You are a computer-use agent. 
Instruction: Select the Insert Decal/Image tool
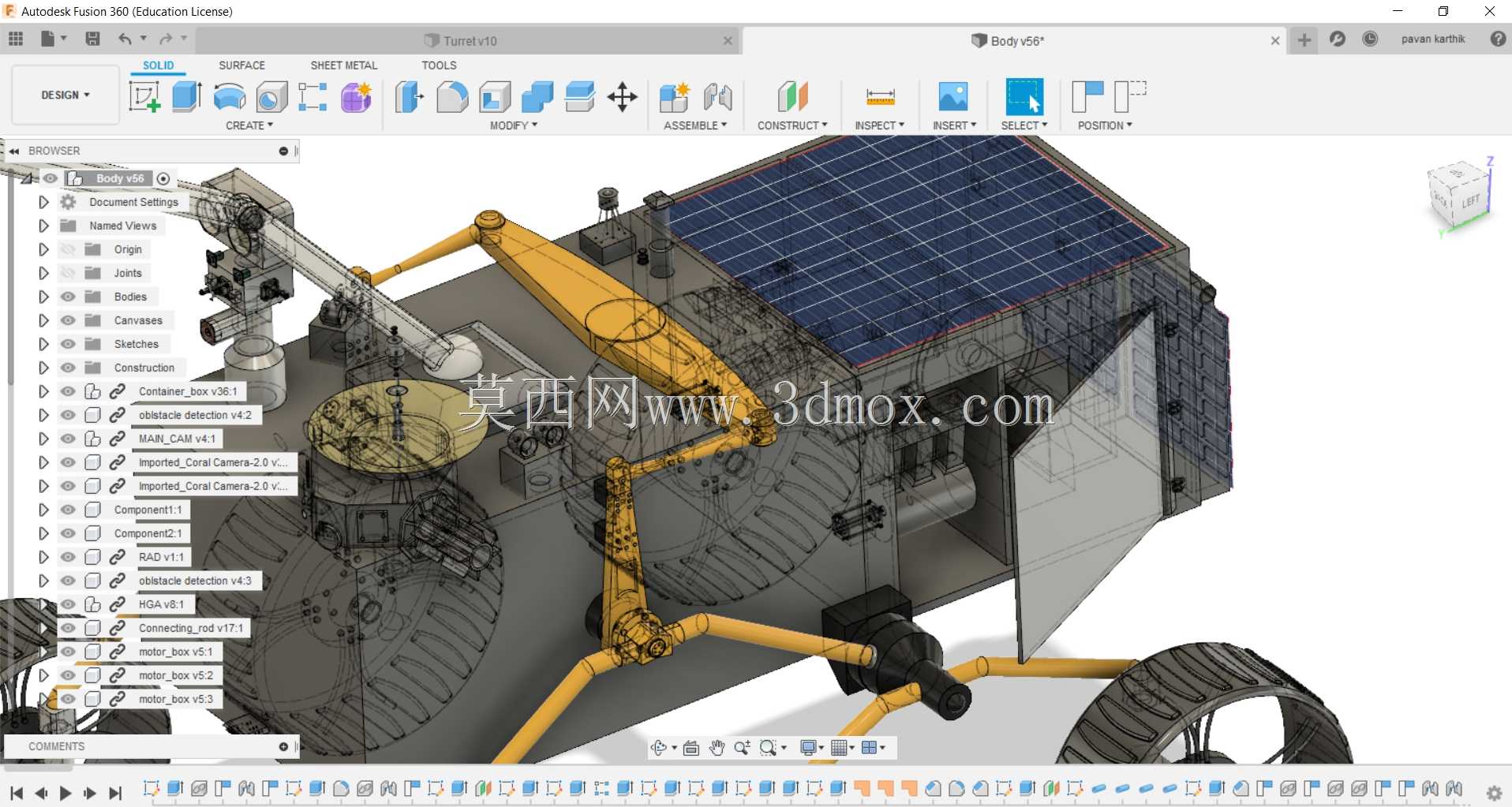953,97
